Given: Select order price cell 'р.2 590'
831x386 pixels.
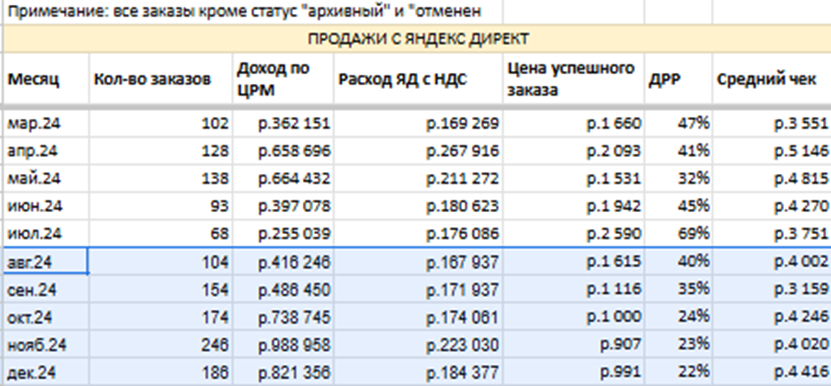Looking at the screenshot, I should click(573, 234).
